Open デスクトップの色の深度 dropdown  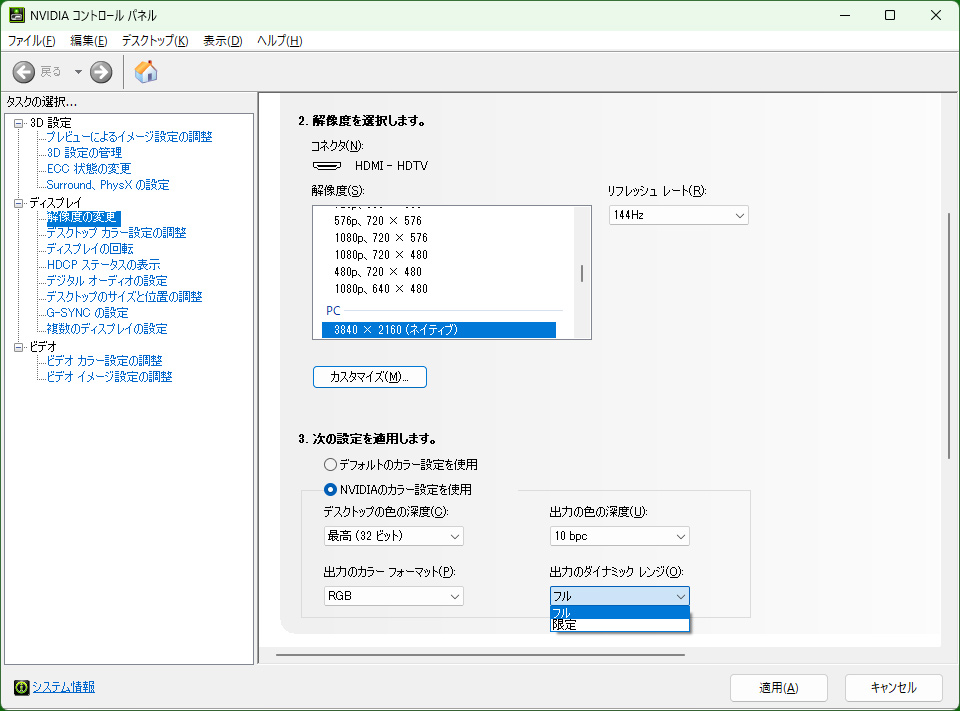tap(393, 536)
